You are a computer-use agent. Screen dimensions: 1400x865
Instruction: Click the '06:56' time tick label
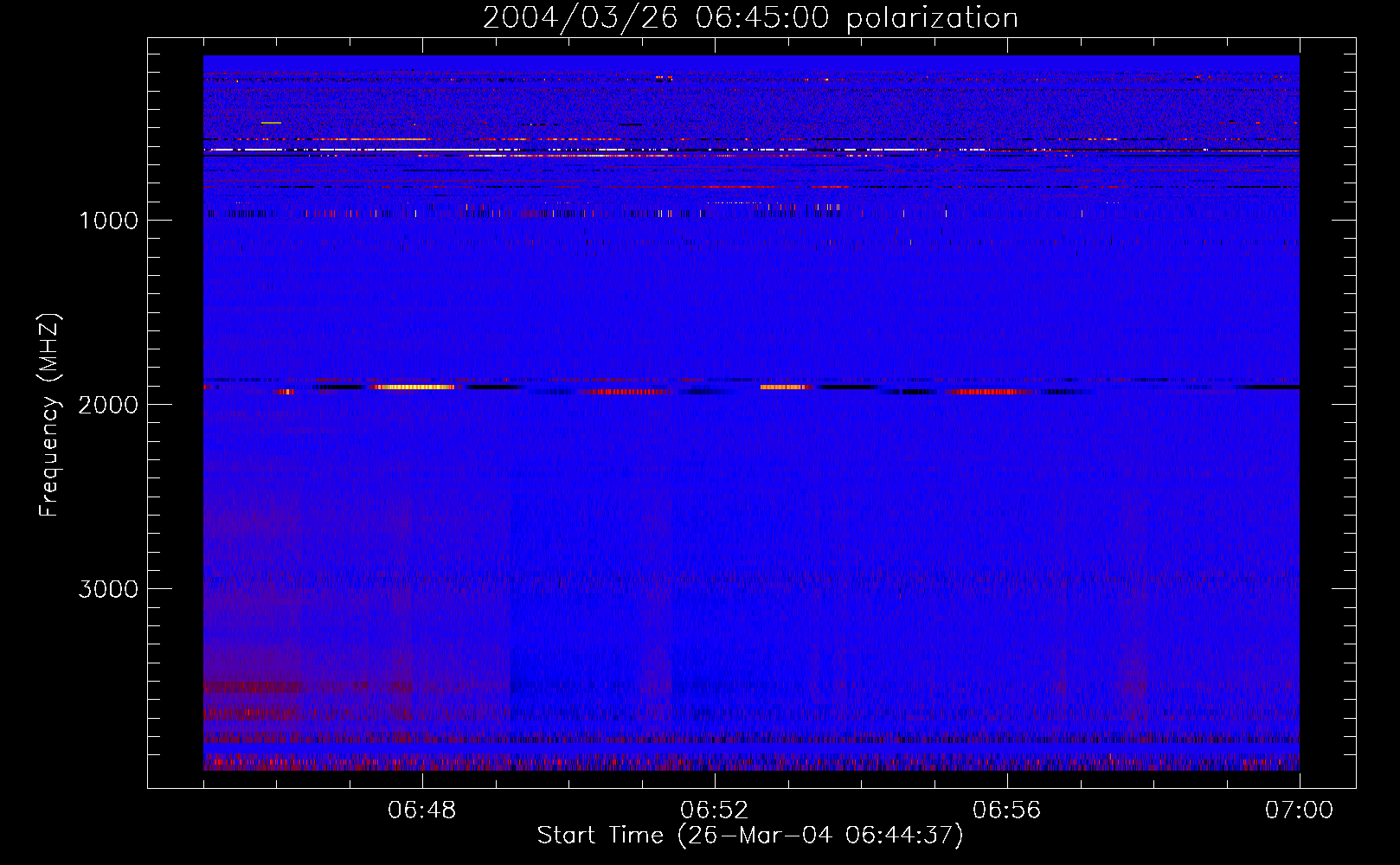click(x=1007, y=811)
